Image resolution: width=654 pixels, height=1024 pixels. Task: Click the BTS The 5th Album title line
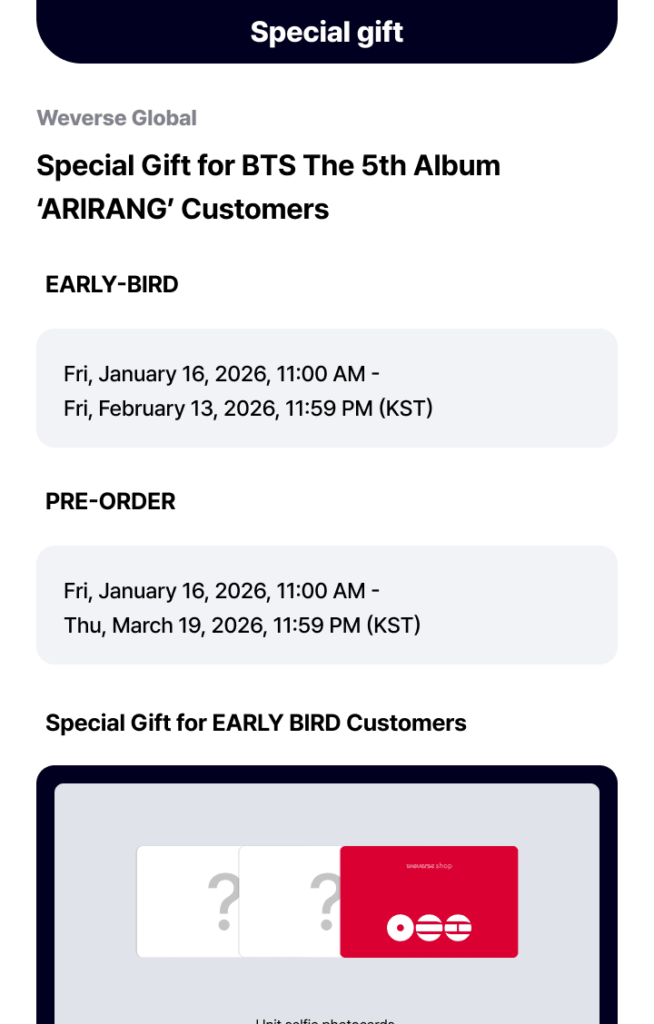click(268, 165)
